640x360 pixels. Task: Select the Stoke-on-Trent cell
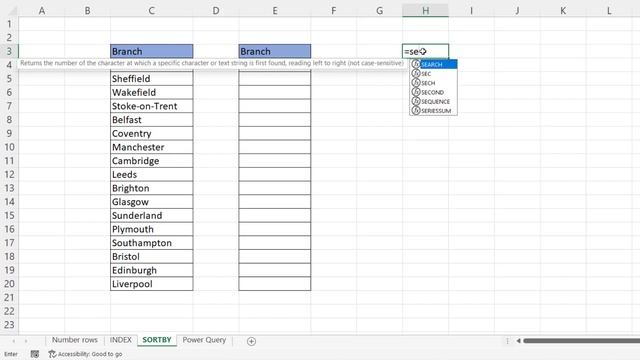click(151, 106)
